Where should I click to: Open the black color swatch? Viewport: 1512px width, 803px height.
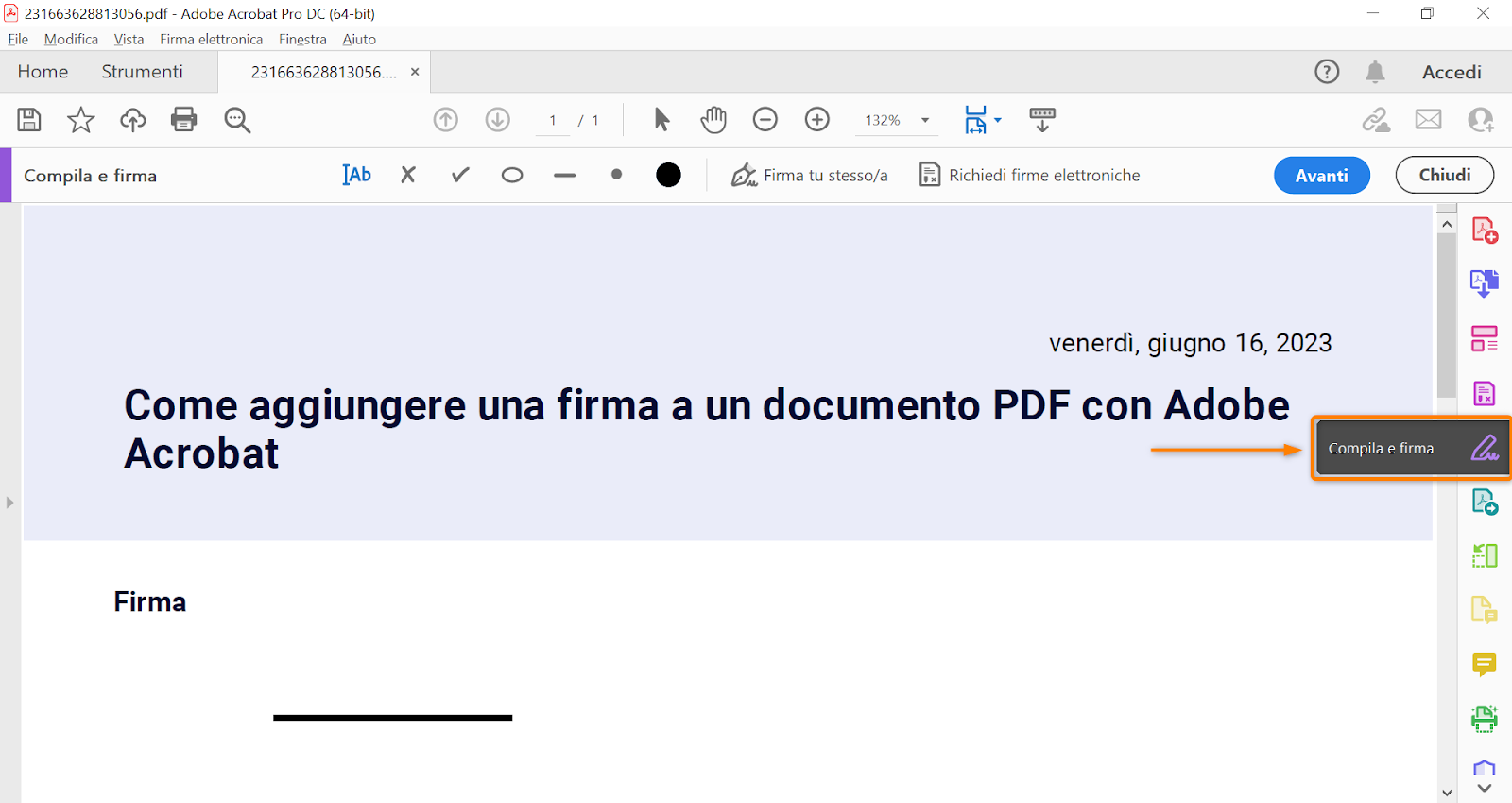[668, 175]
